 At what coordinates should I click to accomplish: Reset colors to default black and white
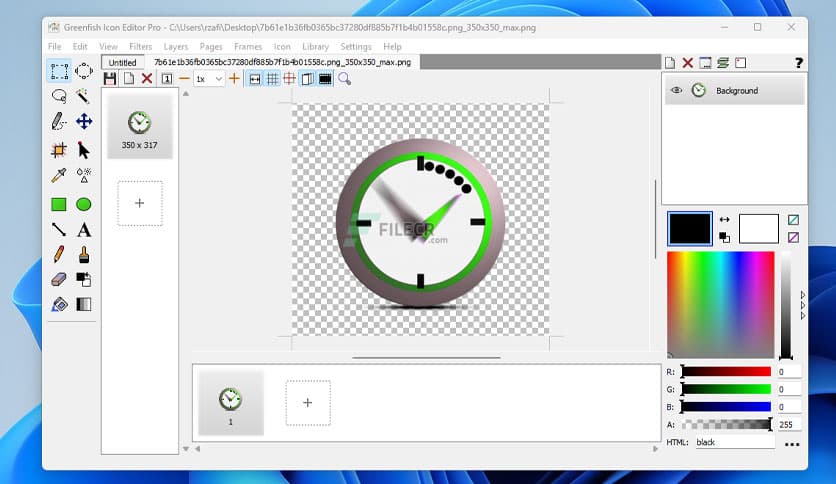coord(725,237)
